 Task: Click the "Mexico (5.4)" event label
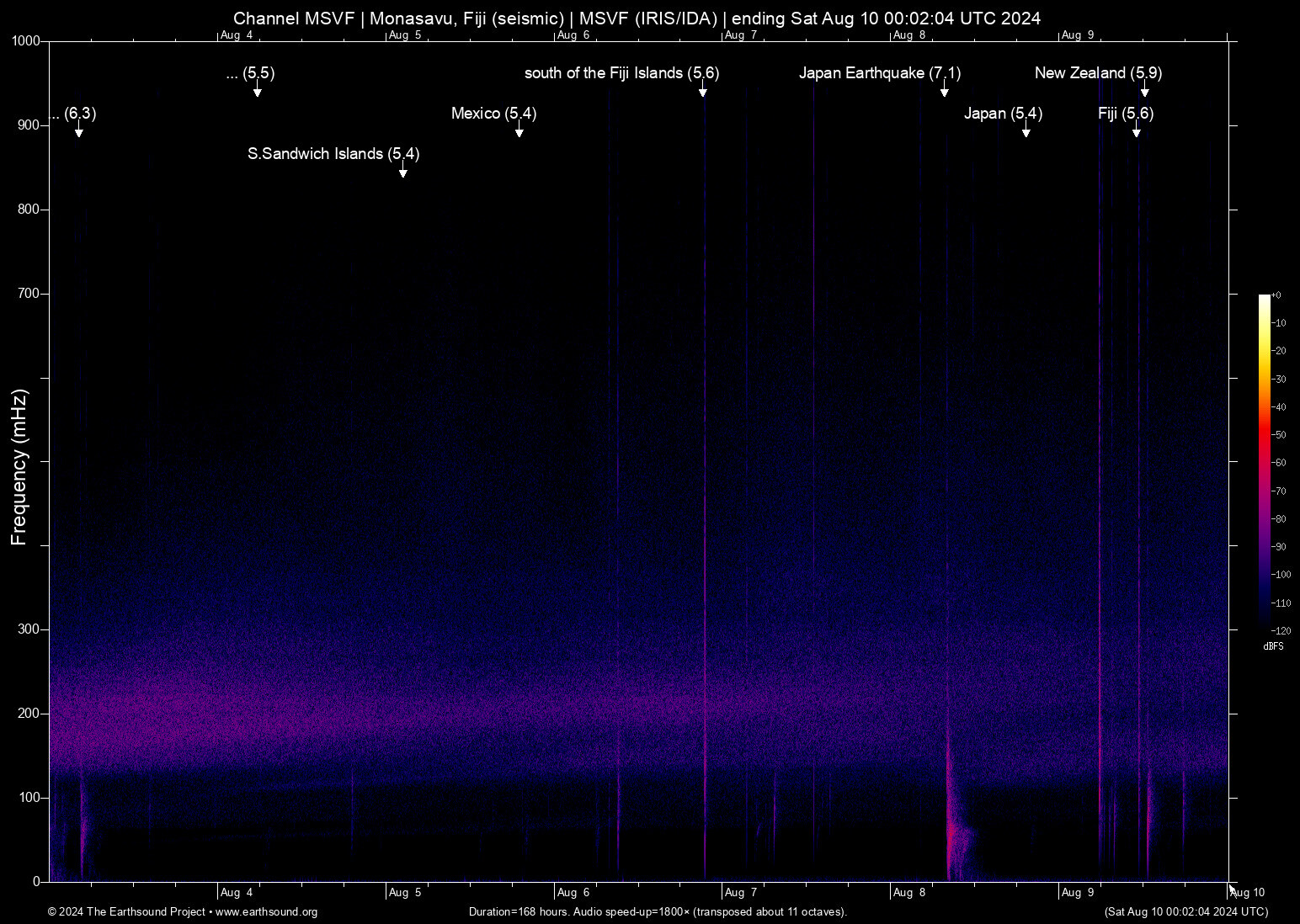(494, 114)
